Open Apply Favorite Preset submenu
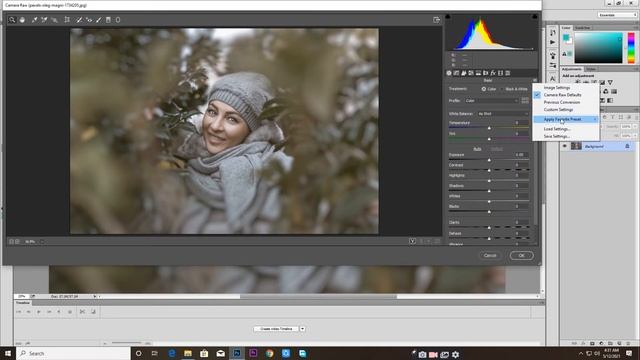 click(x=565, y=119)
